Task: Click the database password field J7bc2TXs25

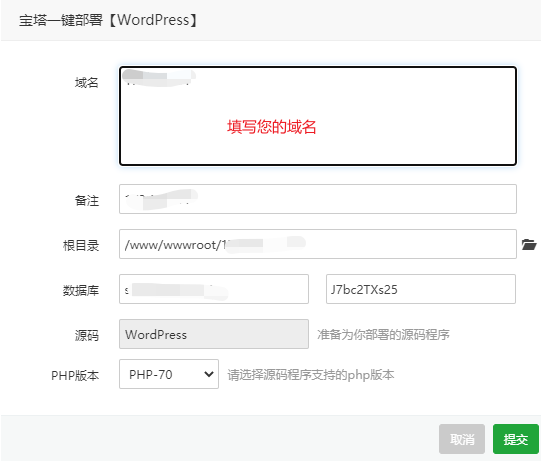Action: pos(421,289)
